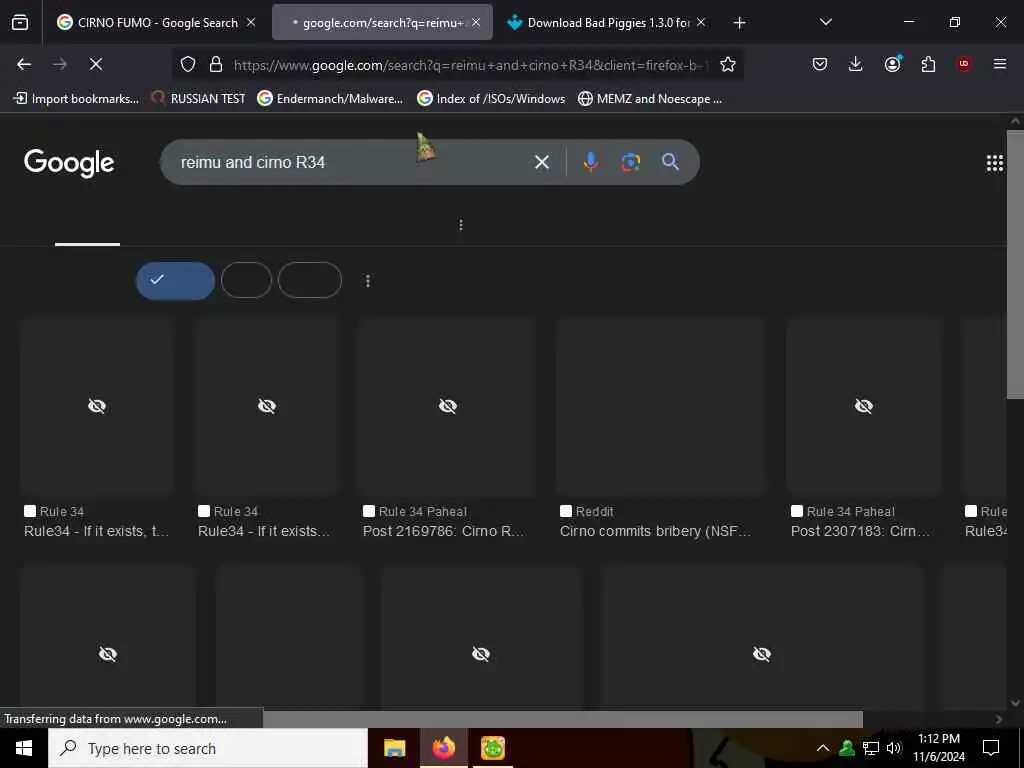The height and width of the screenshot is (768, 1024).
Task: Open the MEMZ and Noescape bookmark
Action: [650, 99]
